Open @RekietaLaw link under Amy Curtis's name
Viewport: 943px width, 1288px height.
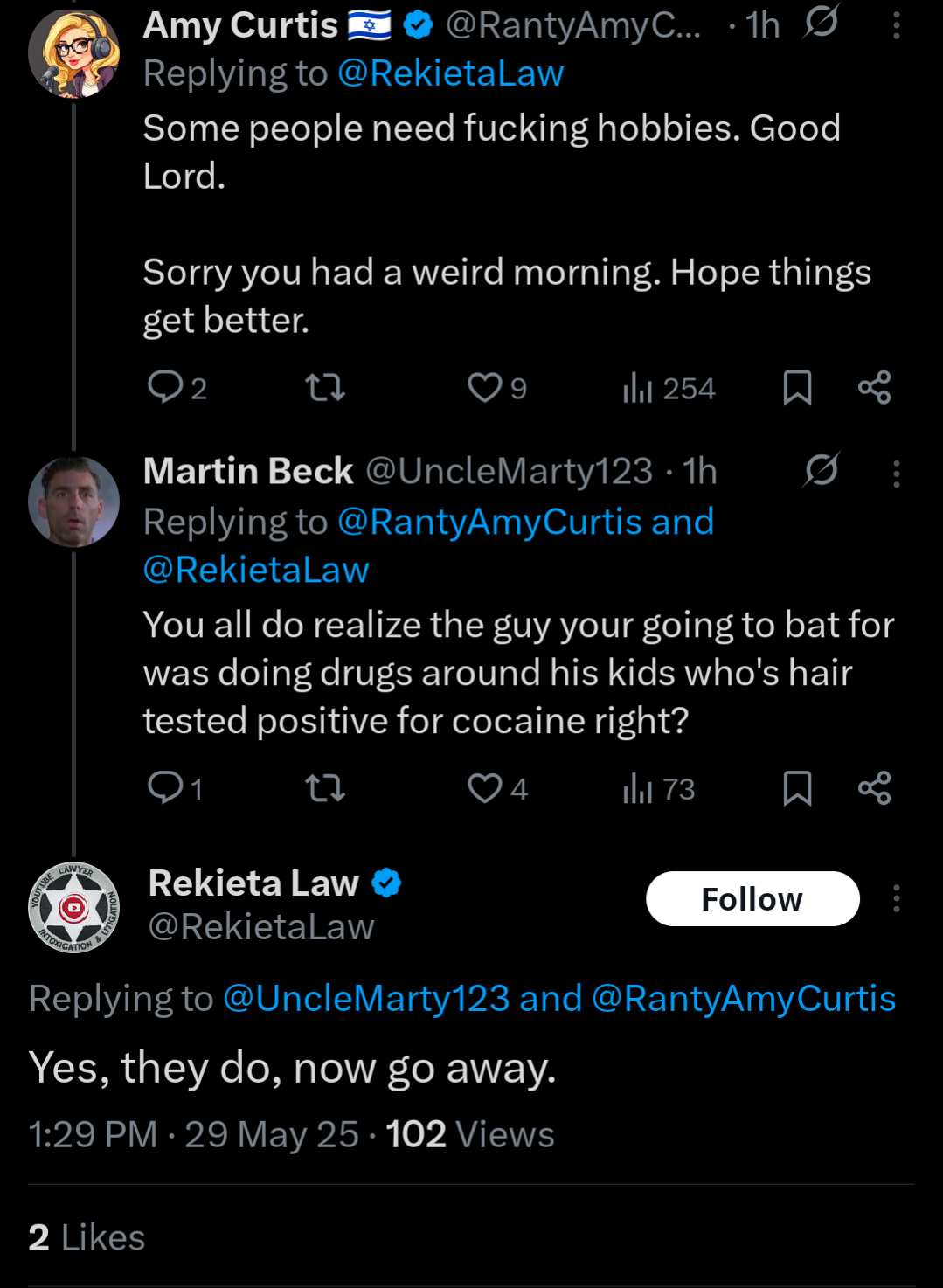(450, 73)
